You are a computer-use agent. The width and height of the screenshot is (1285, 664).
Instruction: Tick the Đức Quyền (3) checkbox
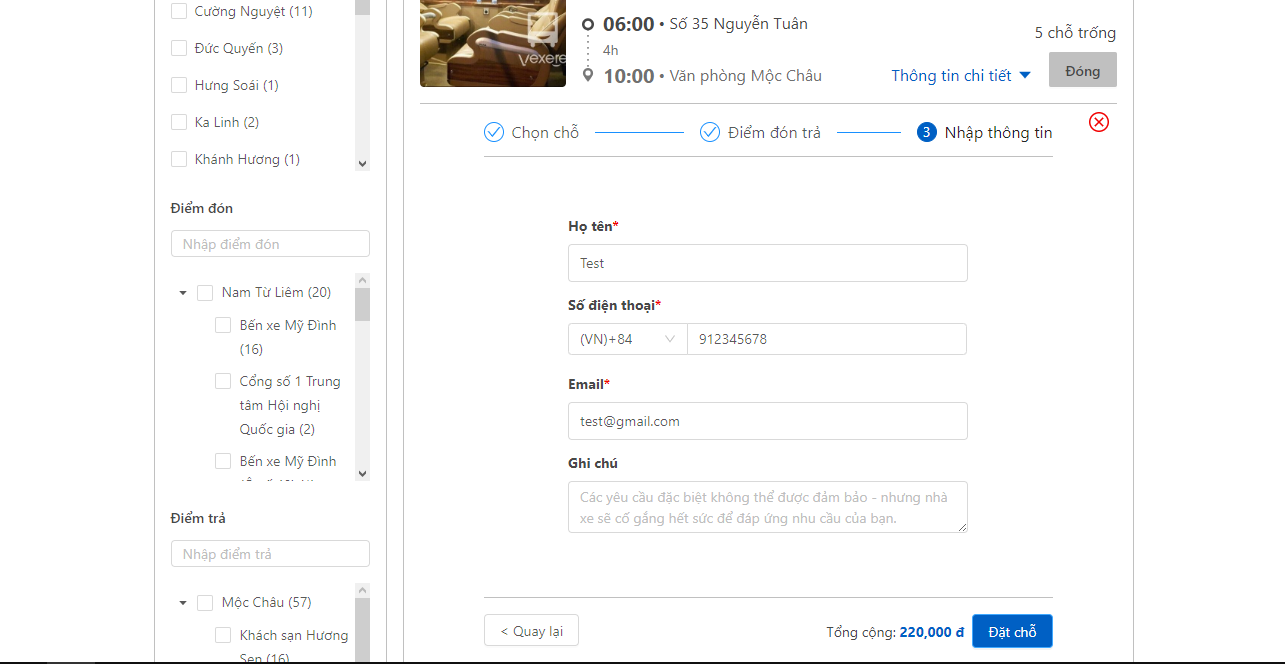tap(179, 48)
